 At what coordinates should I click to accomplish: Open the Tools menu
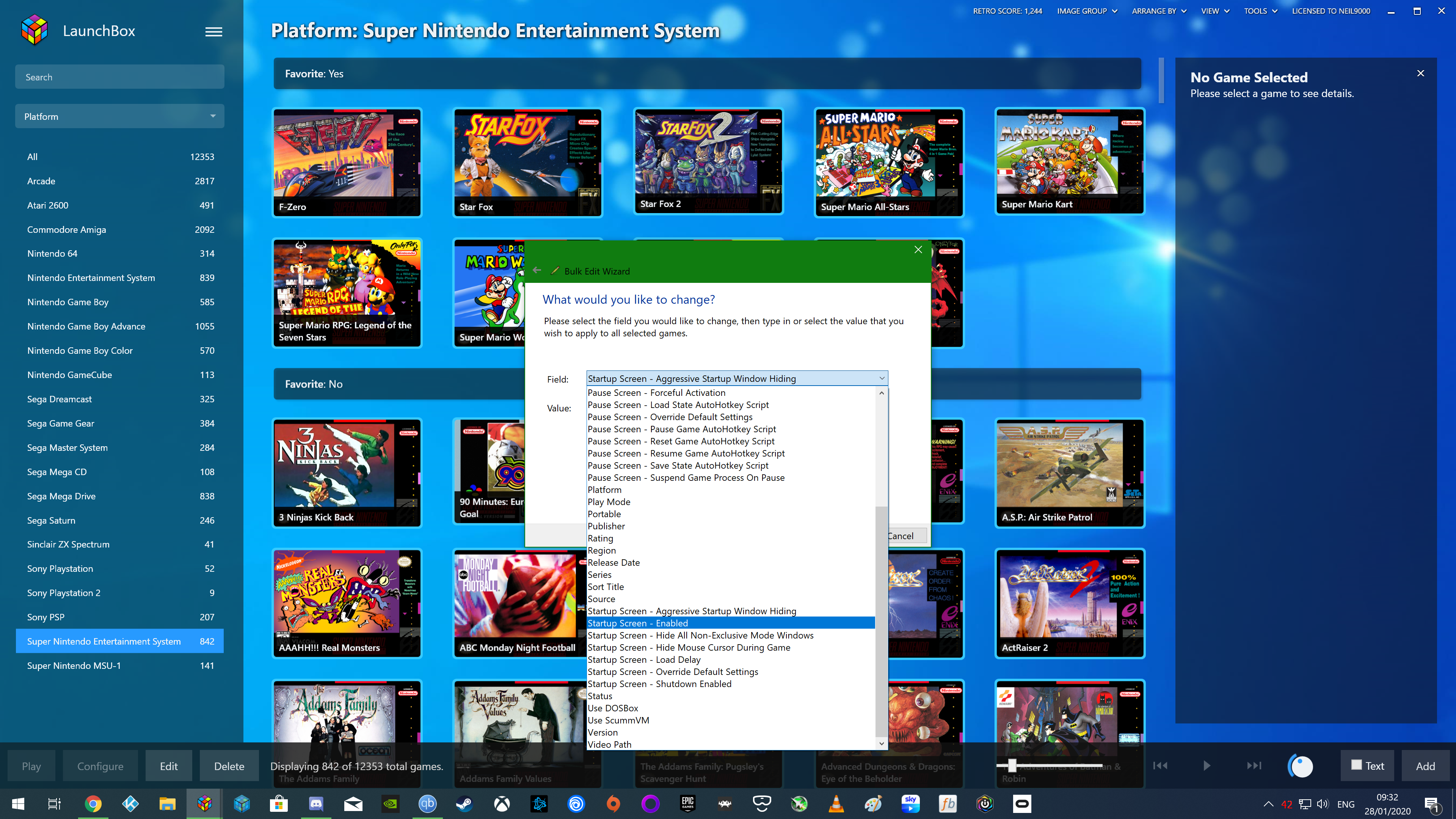click(x=1260, y=11)
